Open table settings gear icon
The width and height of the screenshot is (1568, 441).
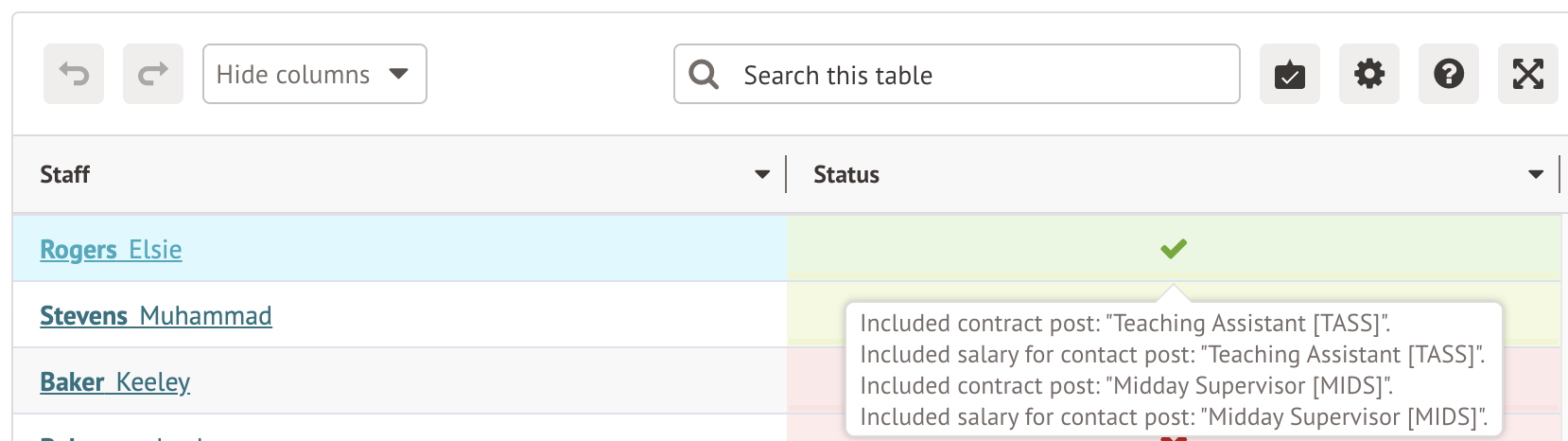(1369, 74)
